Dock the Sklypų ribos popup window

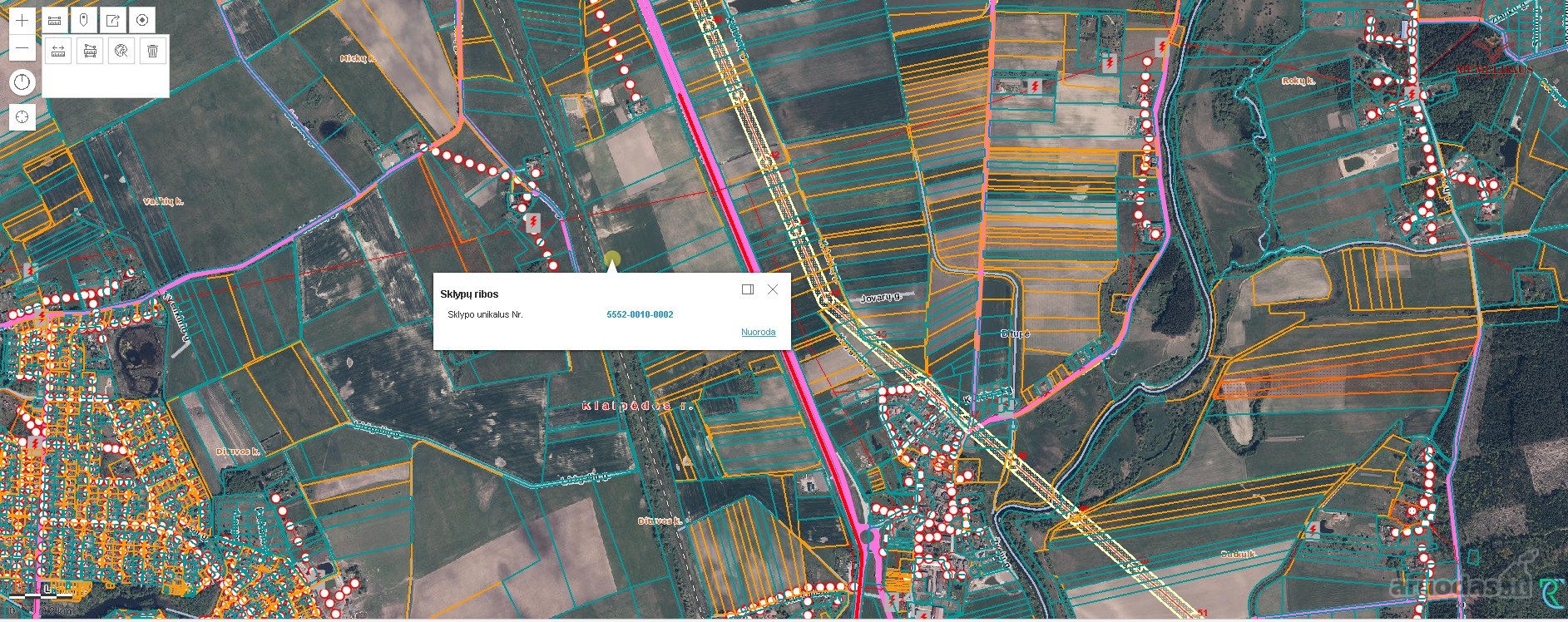click(747, 289)
